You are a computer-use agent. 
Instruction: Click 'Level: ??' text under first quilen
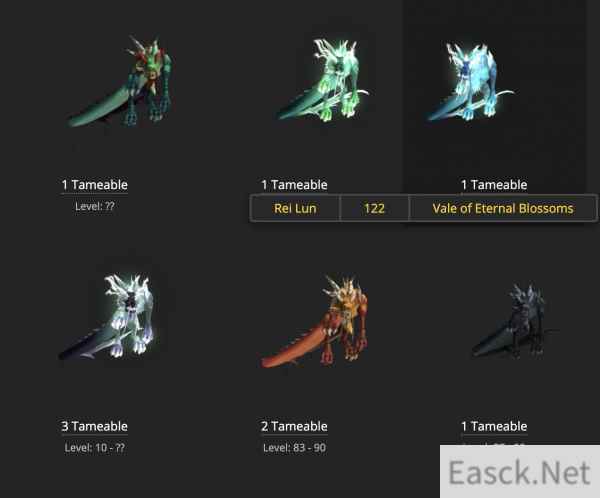point(95,207)
